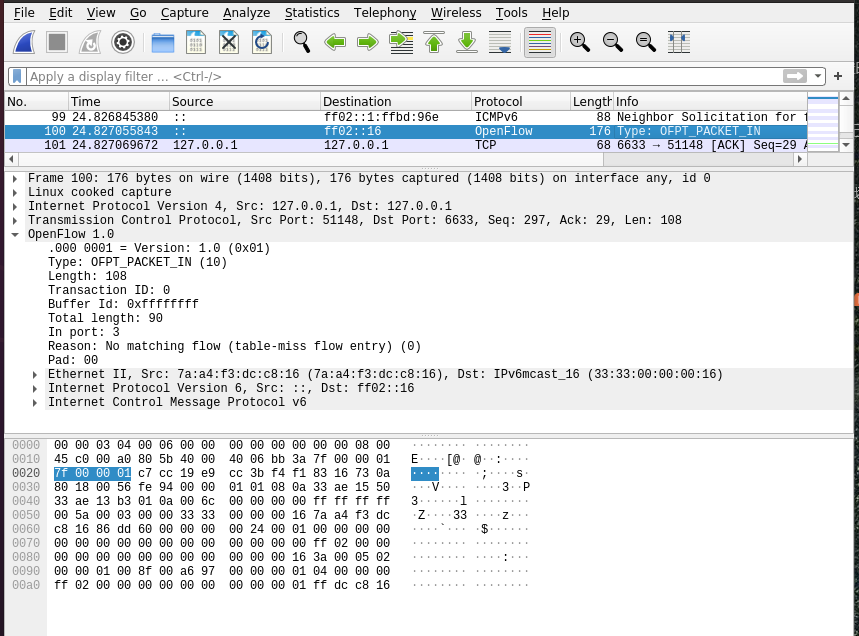Expand Ethernet II tree item
The width and height of the screenshot is (859, 636).
click(35, 375)
